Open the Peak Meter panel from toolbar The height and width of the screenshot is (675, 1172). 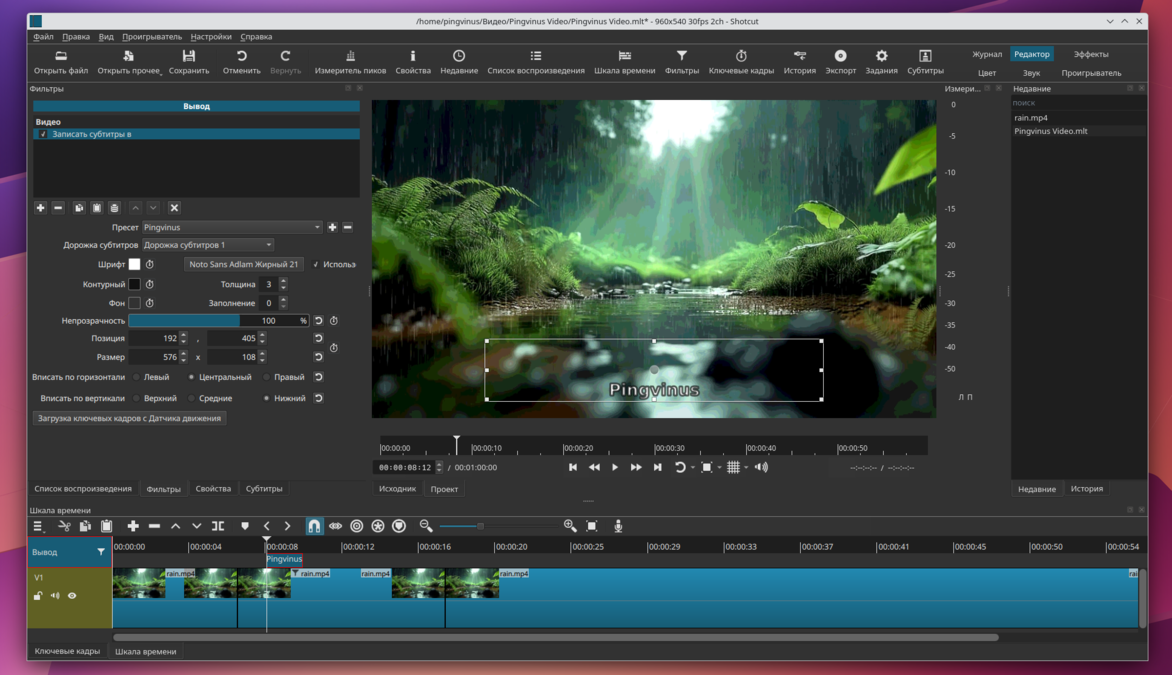click(x=350, y=62)
